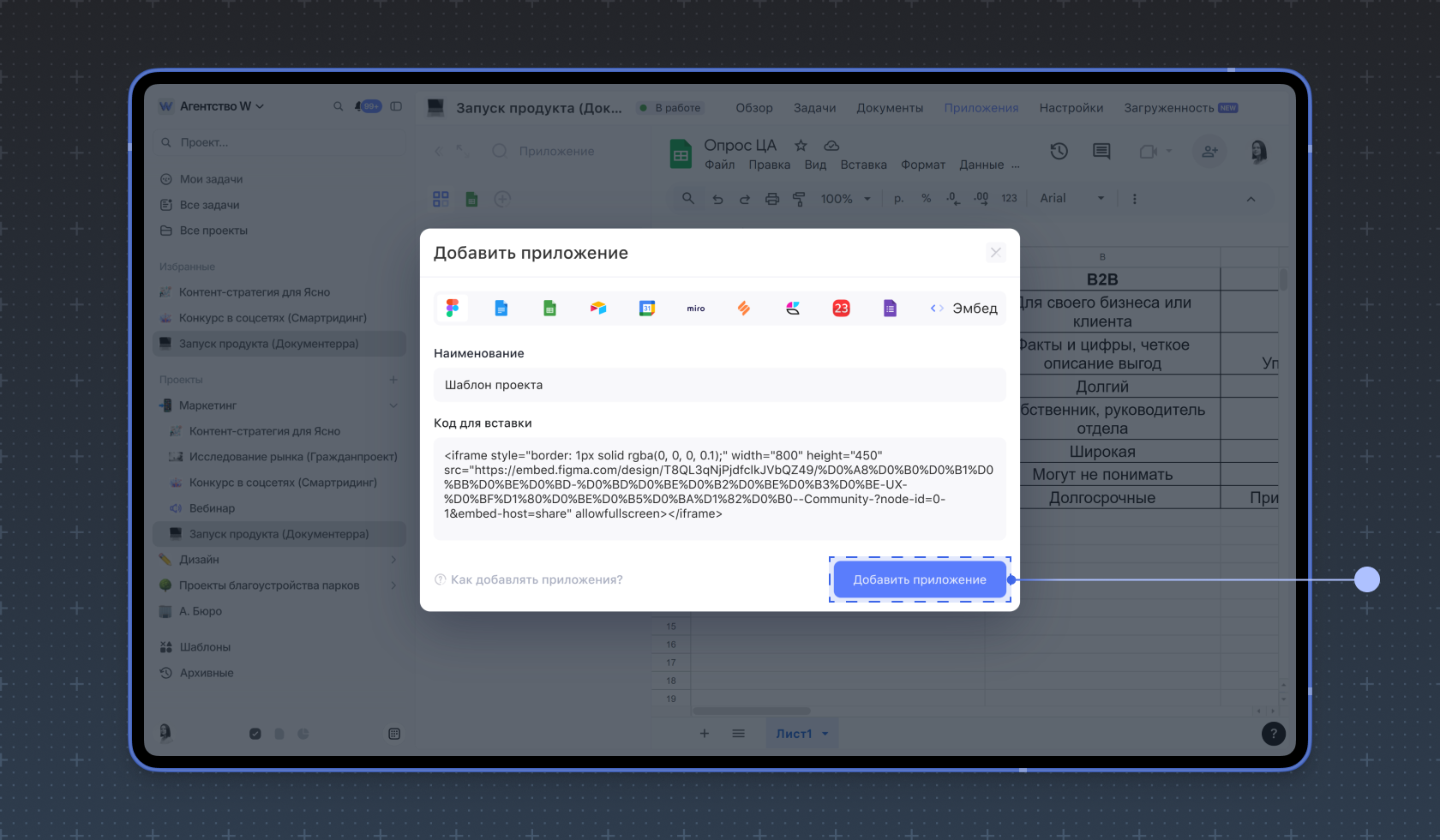Pick the Google Sheets icon in dialog
1440x840 pixels.
point(549,309)
